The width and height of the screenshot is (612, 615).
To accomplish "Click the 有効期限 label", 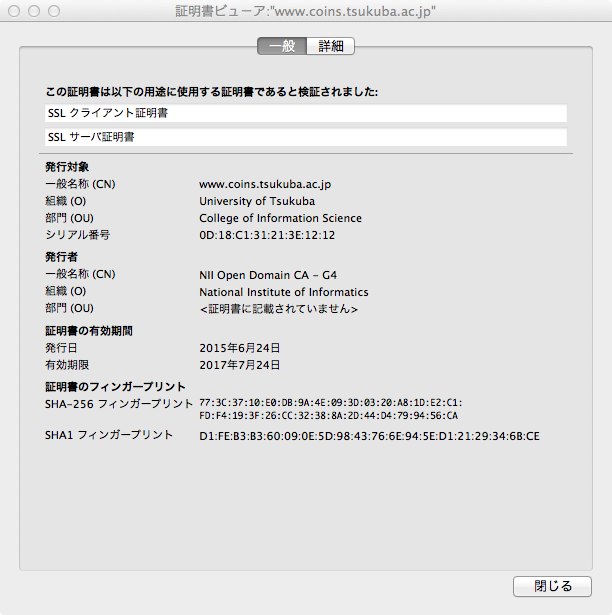I will [x=67, y=365].
